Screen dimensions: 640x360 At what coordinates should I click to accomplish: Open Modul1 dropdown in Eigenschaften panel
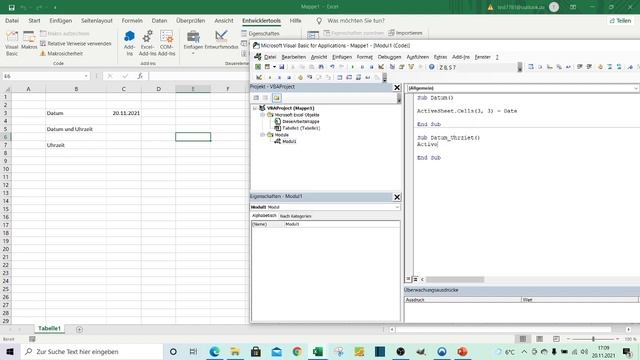coord(397,207)
